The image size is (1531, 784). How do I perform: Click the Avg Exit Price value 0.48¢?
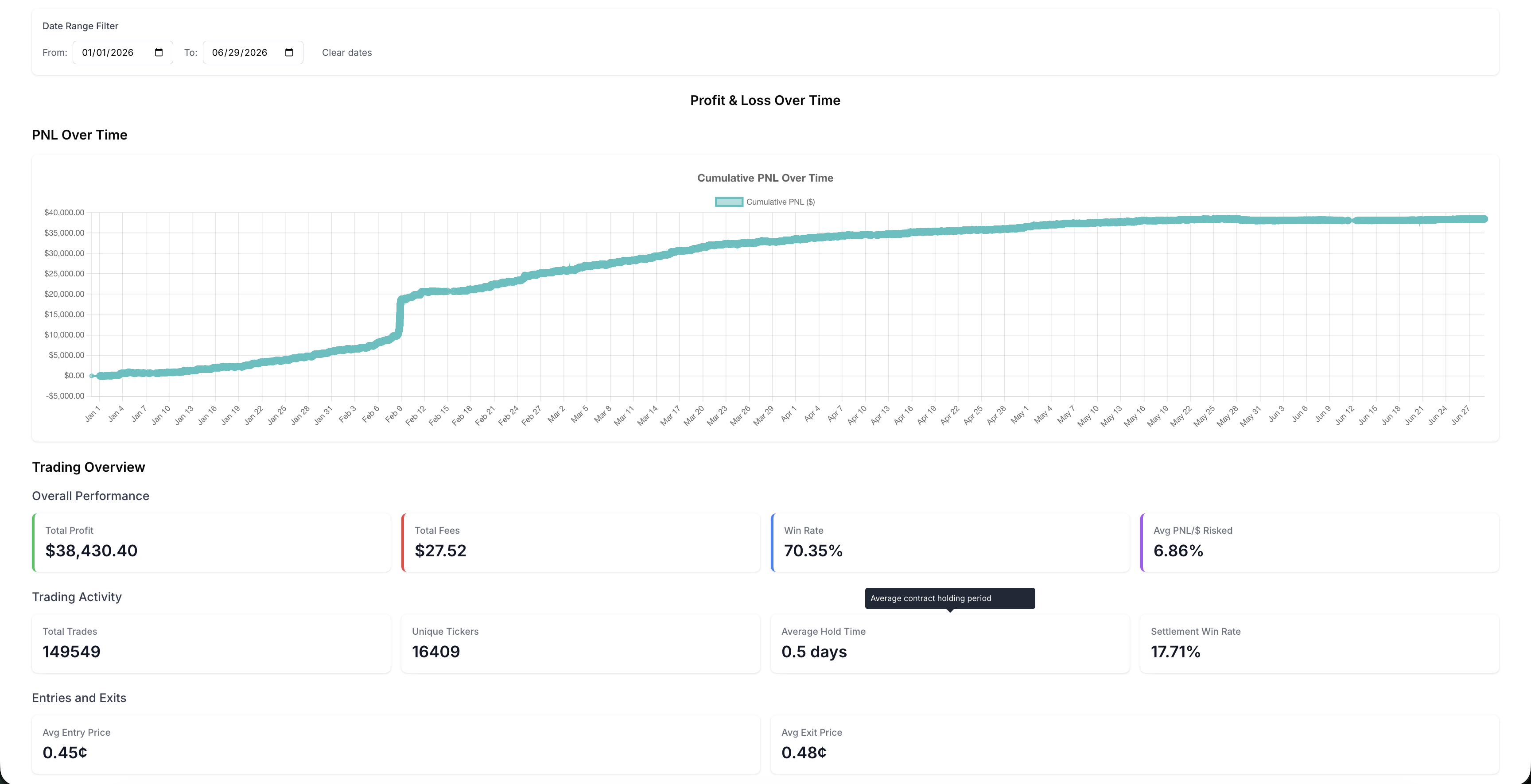click(x=804, y=753)
